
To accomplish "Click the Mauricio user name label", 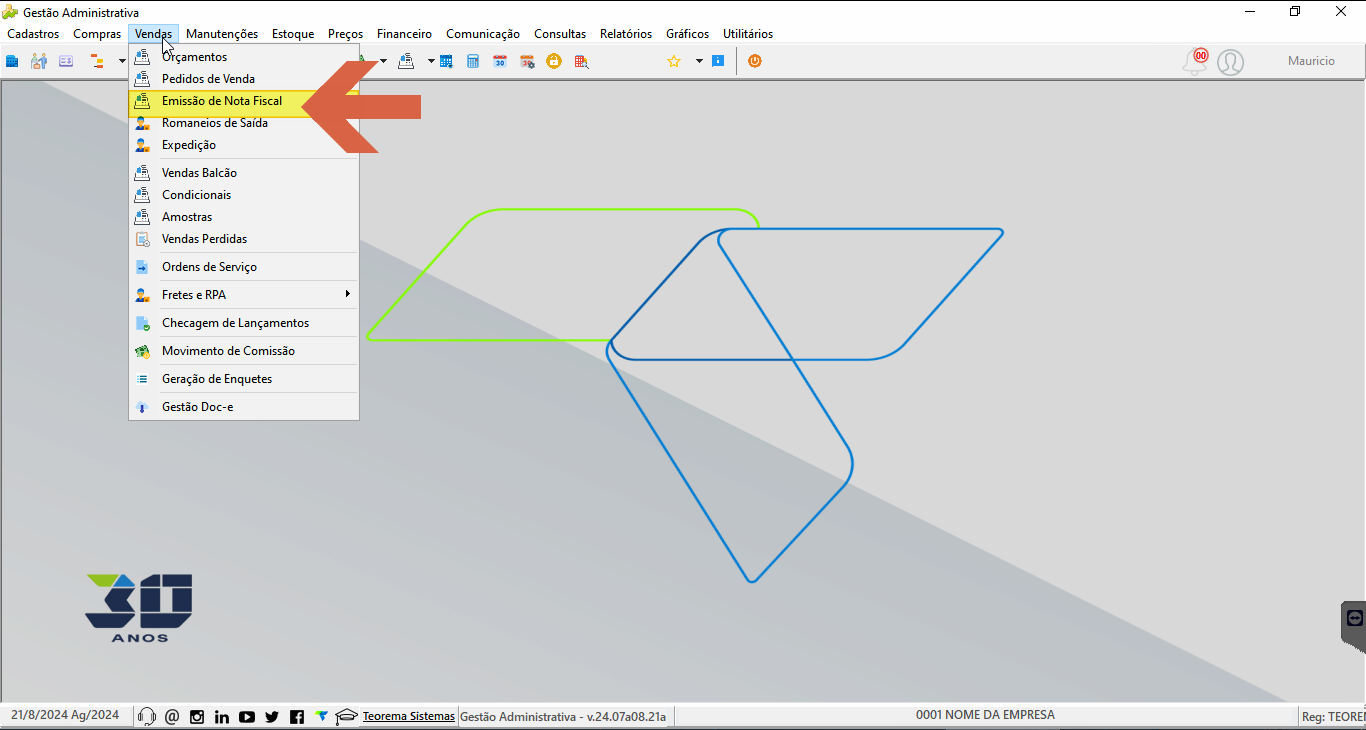I will (1311, 61).
